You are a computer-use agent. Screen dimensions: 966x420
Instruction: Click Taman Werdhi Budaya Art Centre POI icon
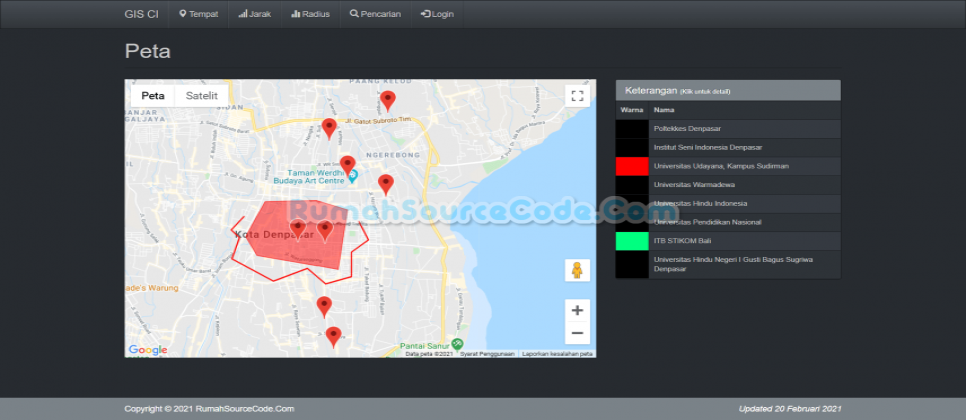352,176
